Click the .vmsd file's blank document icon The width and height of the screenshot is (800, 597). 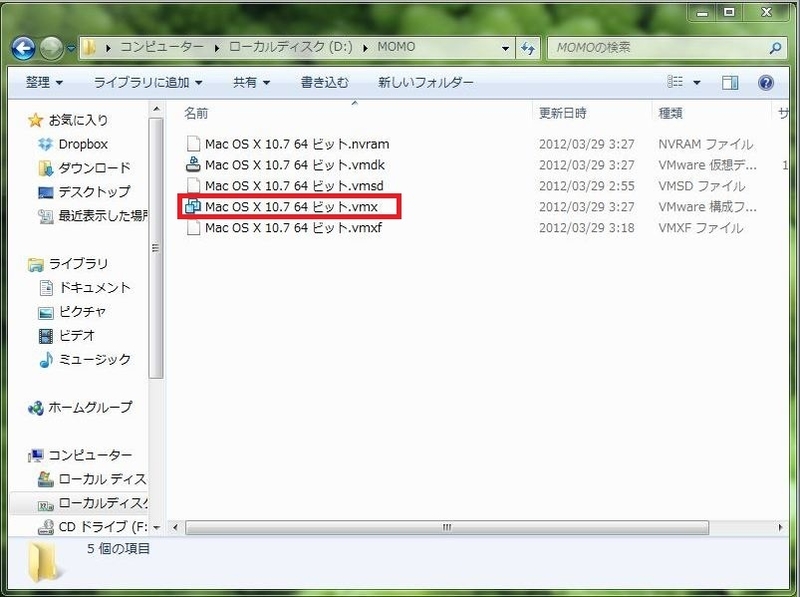coord(193,186)
